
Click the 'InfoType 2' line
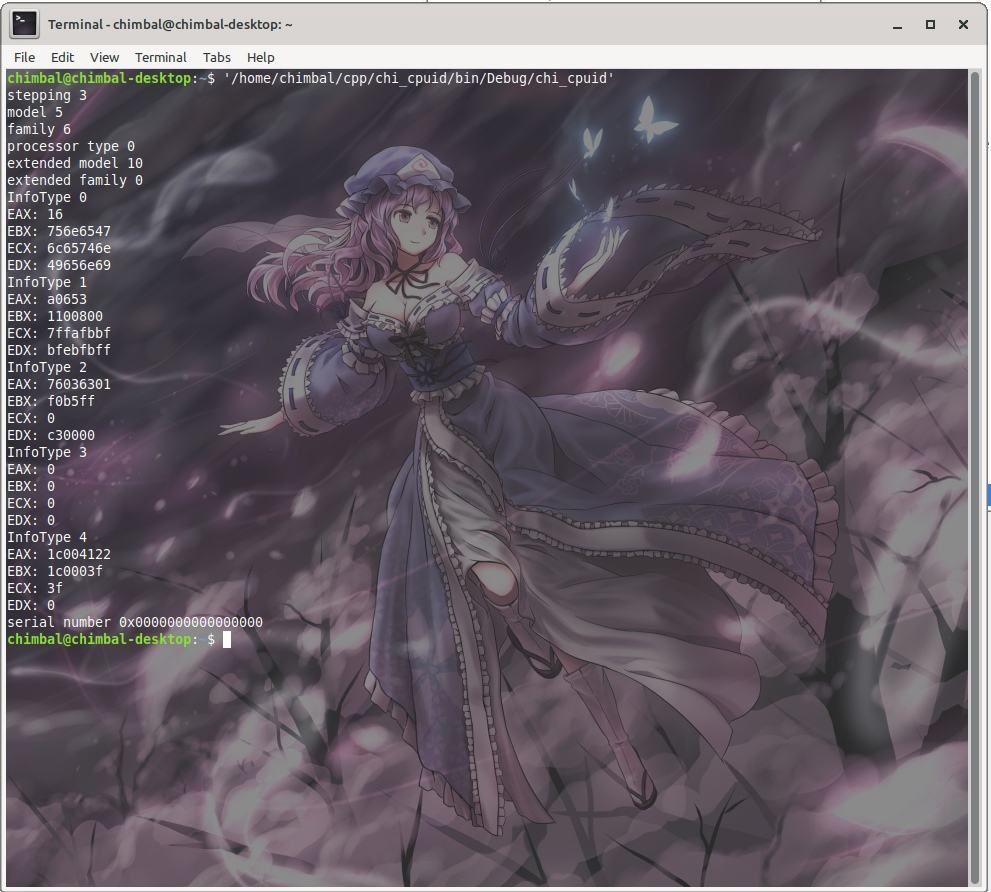click(x=47, y=367)
